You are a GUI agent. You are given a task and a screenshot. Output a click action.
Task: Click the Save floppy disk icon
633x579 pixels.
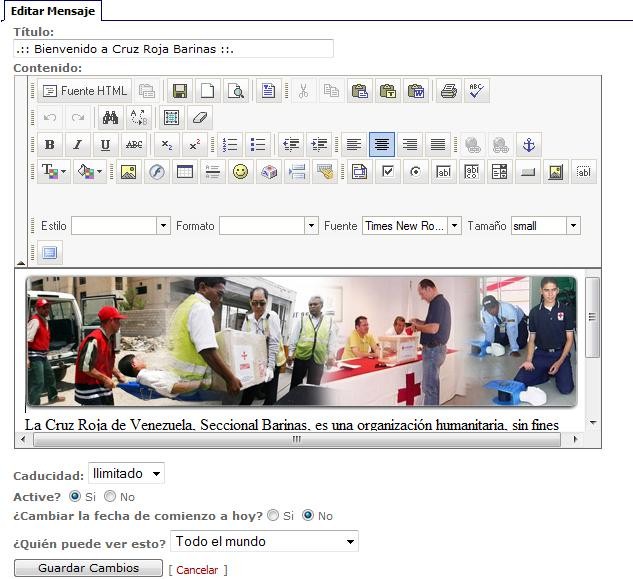click(179, 91)
